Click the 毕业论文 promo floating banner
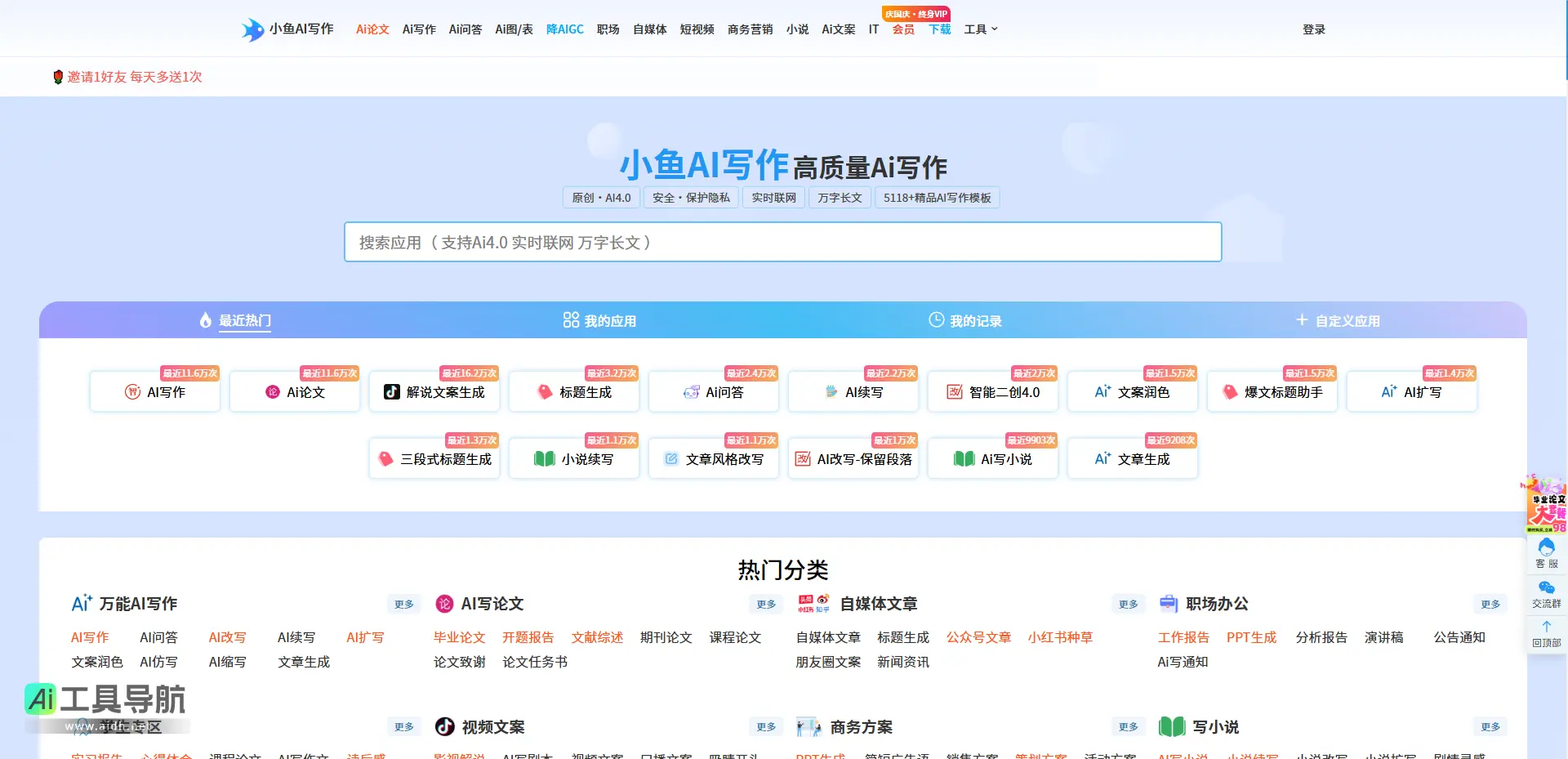 (1546, 504)
